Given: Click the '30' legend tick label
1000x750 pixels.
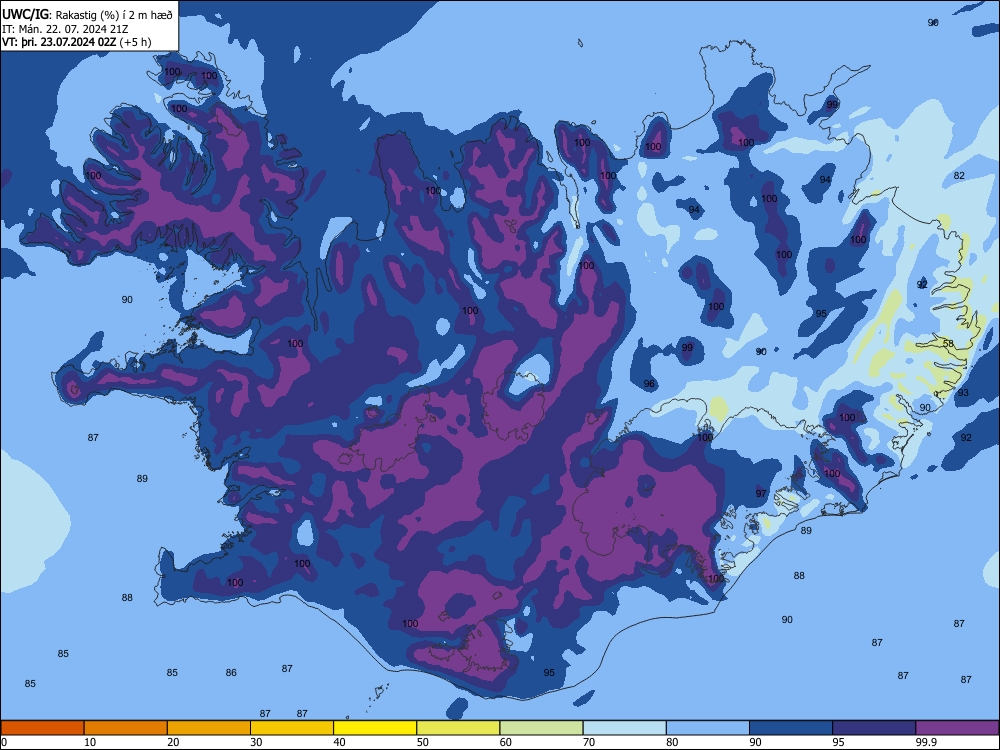Looking at the screenshot, I should (x=256, y=742).
